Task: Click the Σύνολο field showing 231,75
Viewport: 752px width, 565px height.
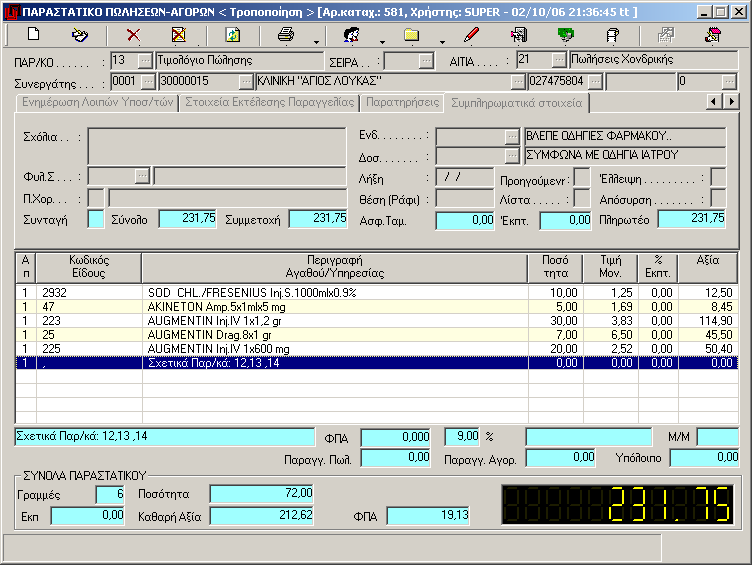Action: (187, 219)
